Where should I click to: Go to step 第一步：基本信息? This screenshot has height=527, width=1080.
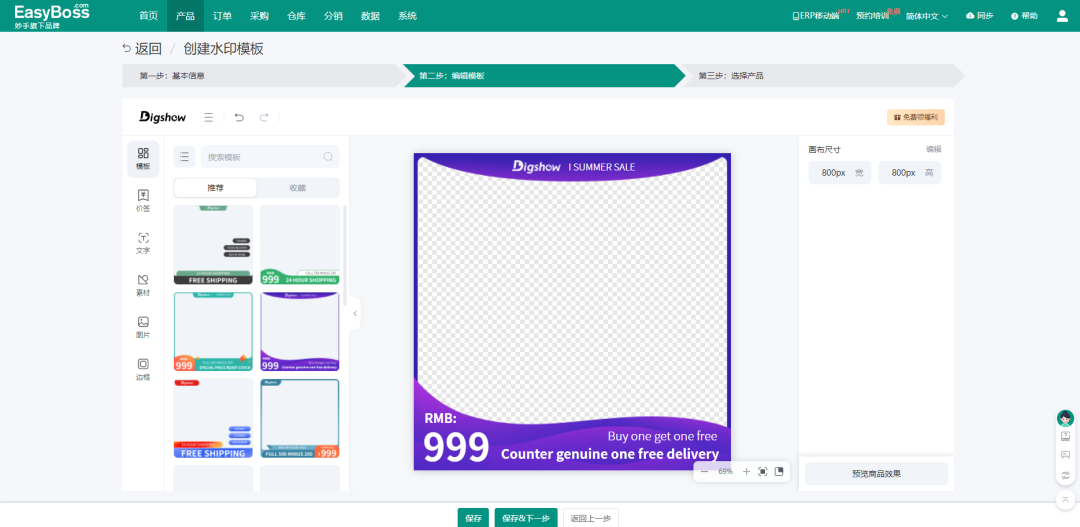tap(262, 76)
